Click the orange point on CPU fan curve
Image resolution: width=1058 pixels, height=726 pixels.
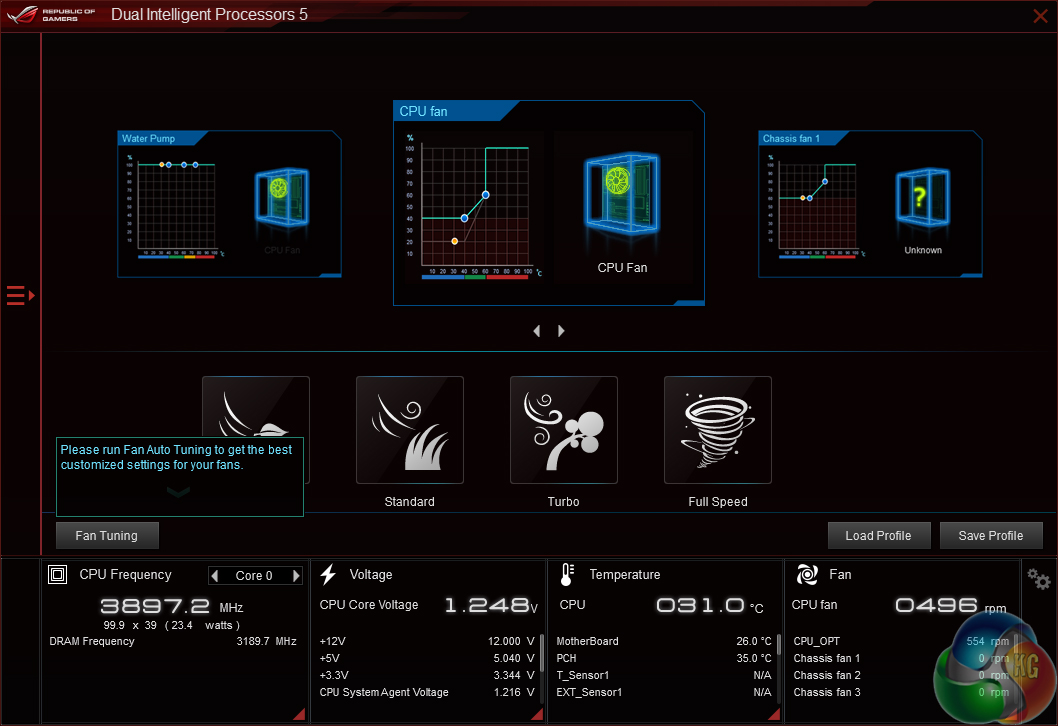click(455, 241)
